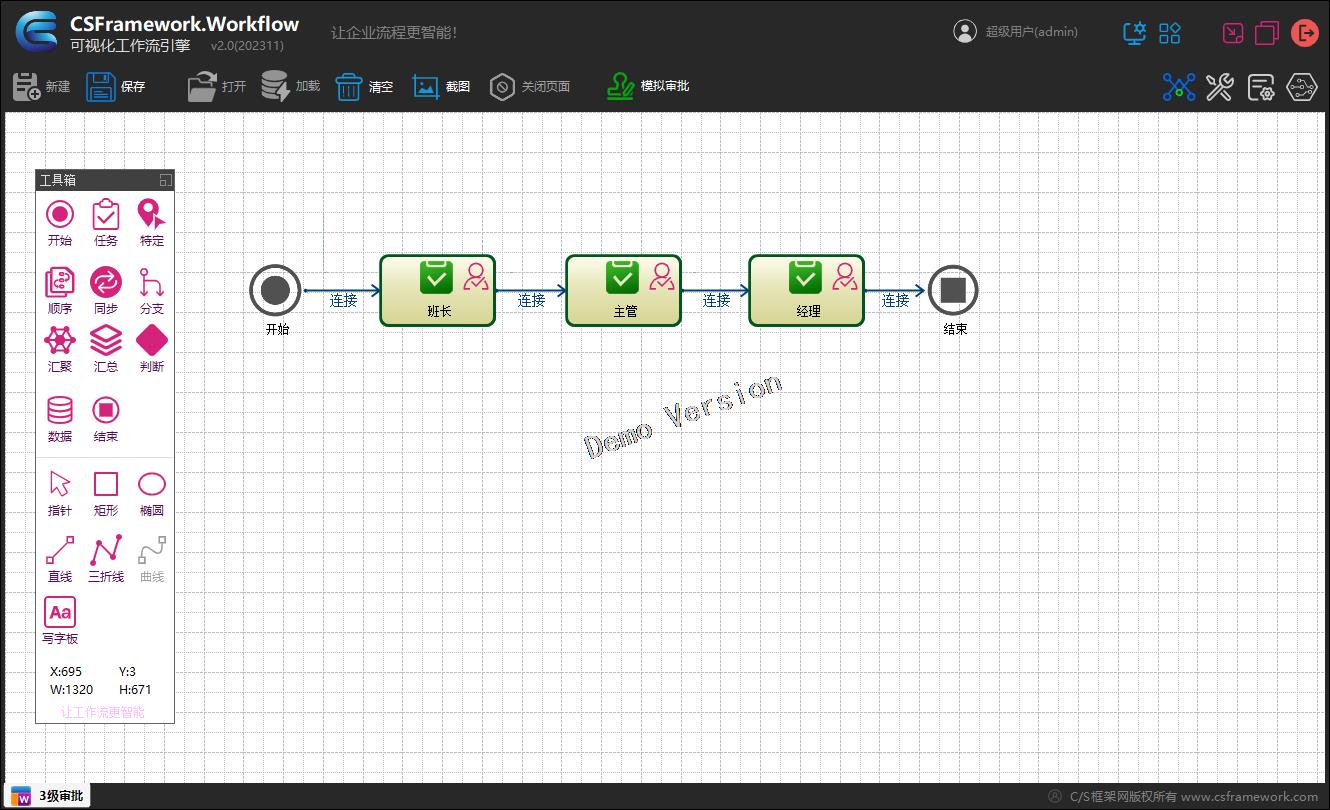The width and height of the screenshot is (1330, 810).
Task: Select the 主管 task node
Action: [x=624, y=290]
